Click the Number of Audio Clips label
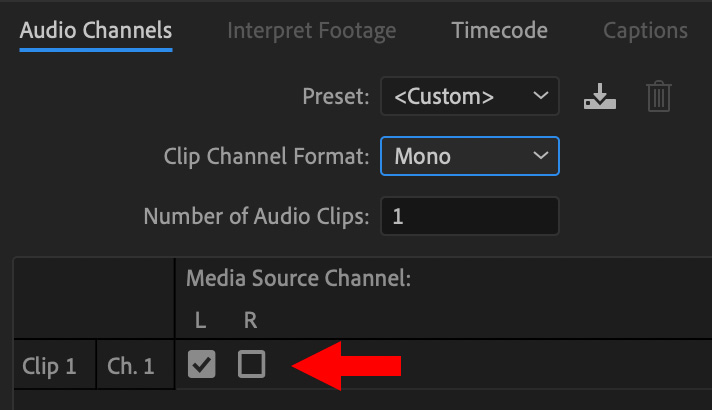This screenshot has height=410, width=712. pyautogui.click(x=257, y=217)
